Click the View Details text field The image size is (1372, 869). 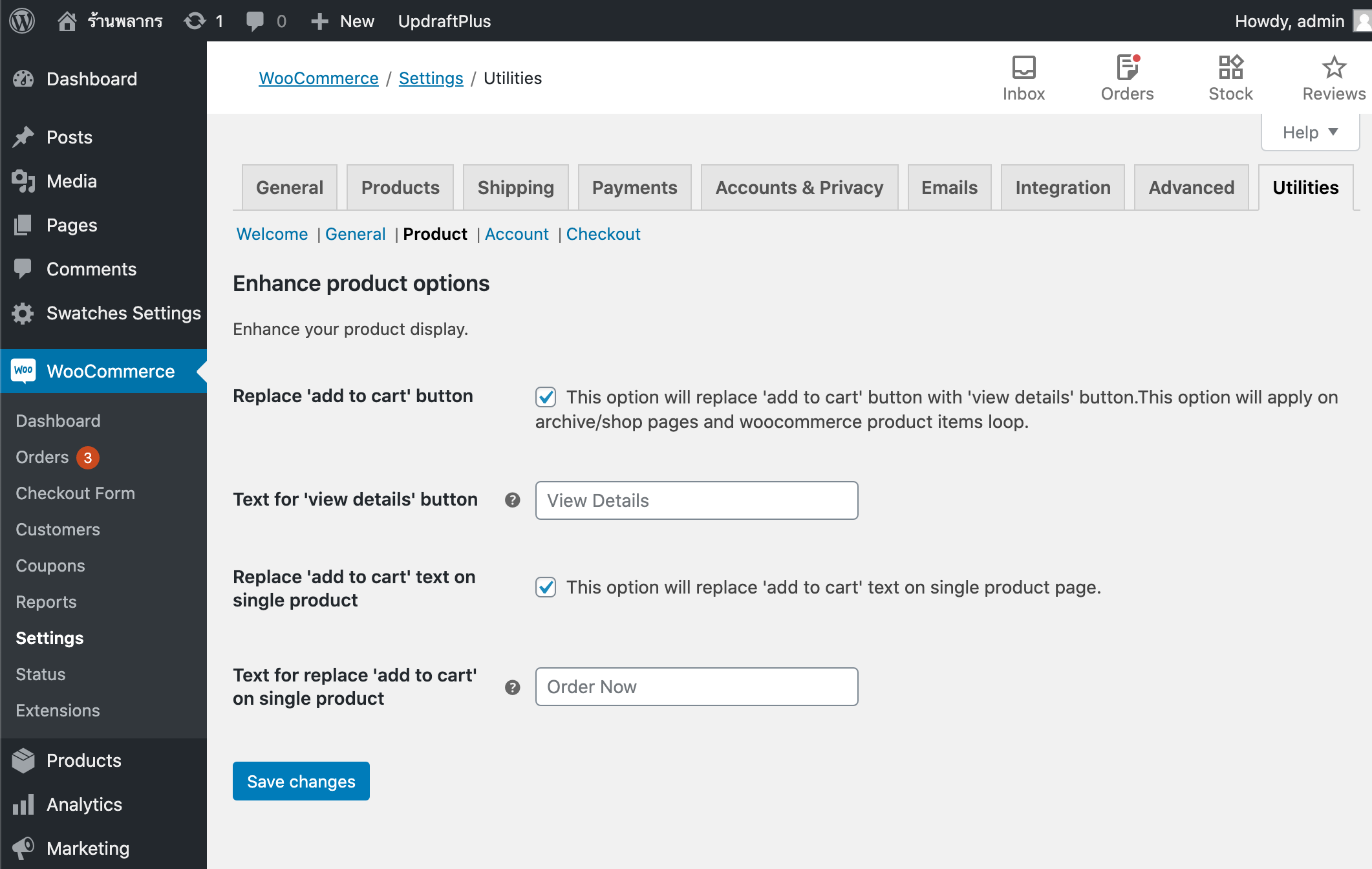coord(697,500)
